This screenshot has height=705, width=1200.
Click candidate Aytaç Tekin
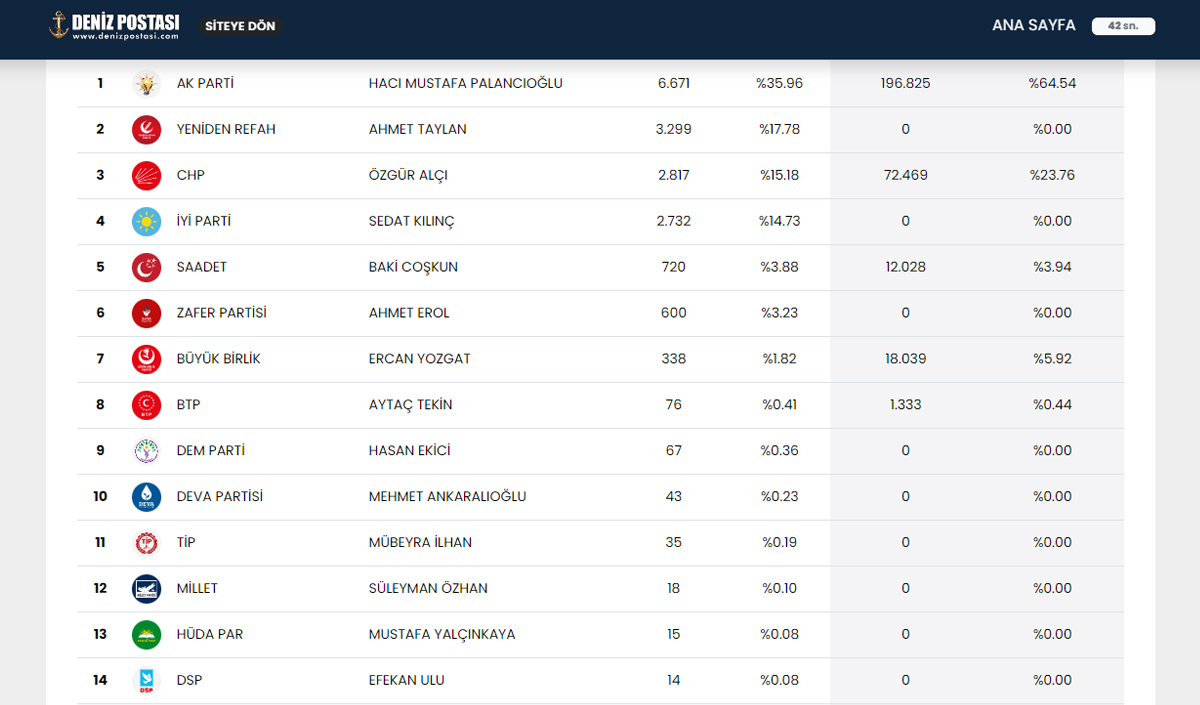[x=411, y=406]
